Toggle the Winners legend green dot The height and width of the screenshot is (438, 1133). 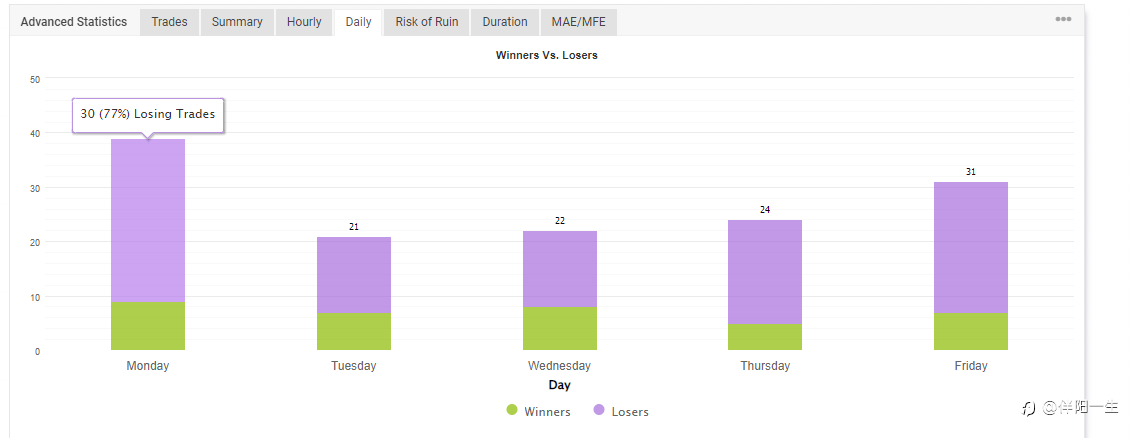pyautogui.click(x=512, y=410)
